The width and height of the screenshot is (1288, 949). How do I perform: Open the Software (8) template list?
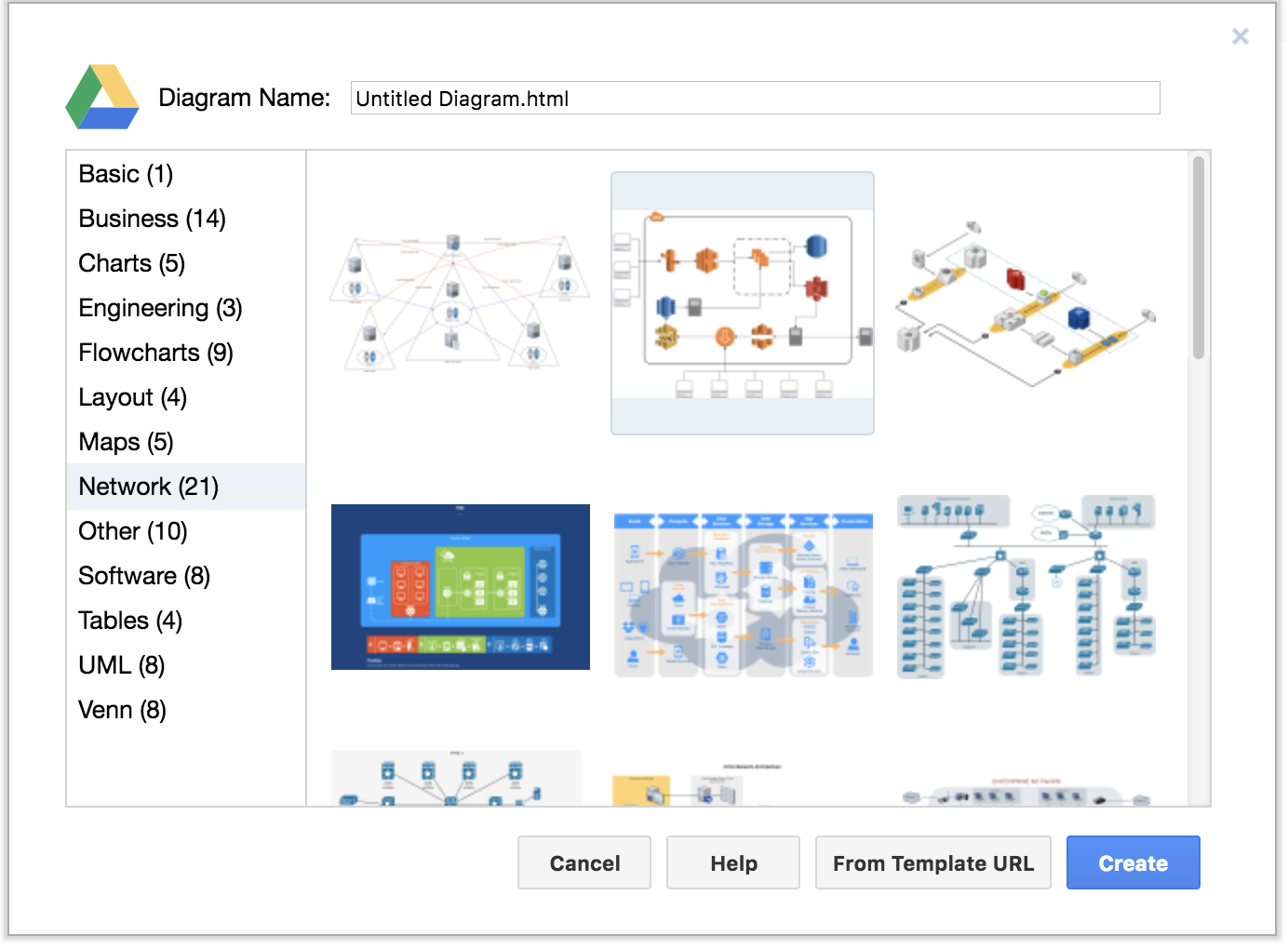[144, 576]
